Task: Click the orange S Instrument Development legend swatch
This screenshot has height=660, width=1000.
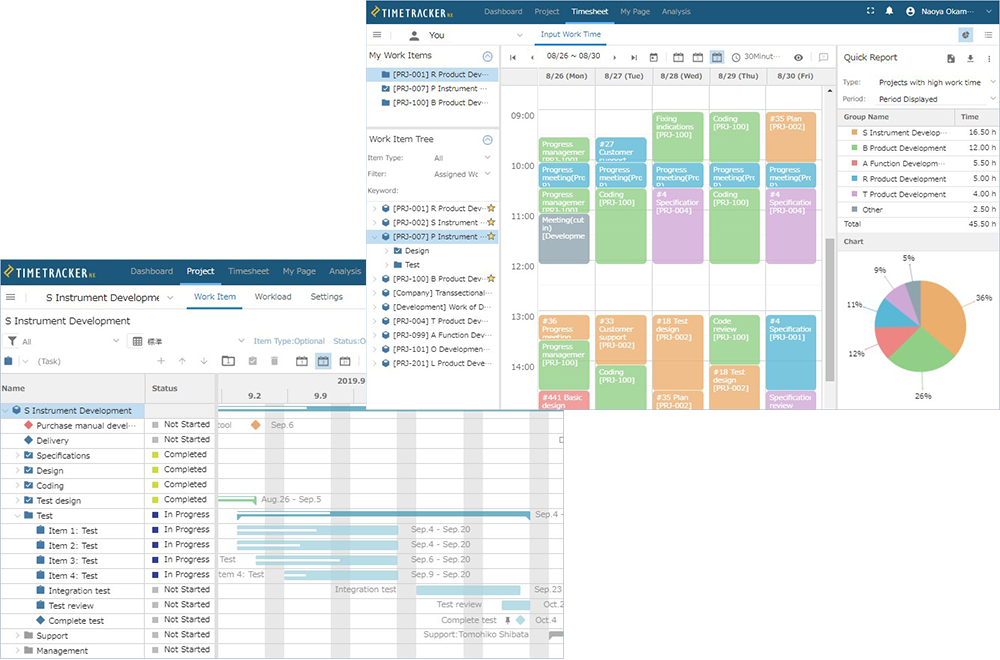Action: (852, 132)
